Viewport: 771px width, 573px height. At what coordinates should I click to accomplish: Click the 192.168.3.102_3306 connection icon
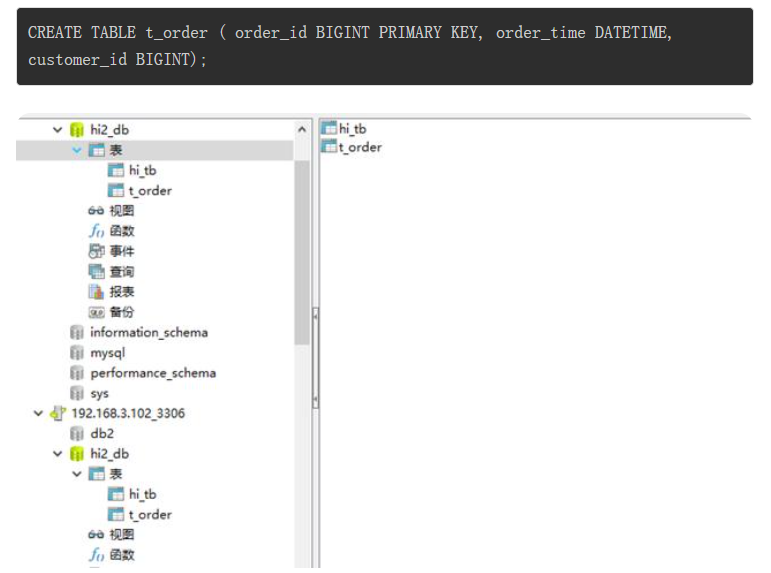click(58, 413)
